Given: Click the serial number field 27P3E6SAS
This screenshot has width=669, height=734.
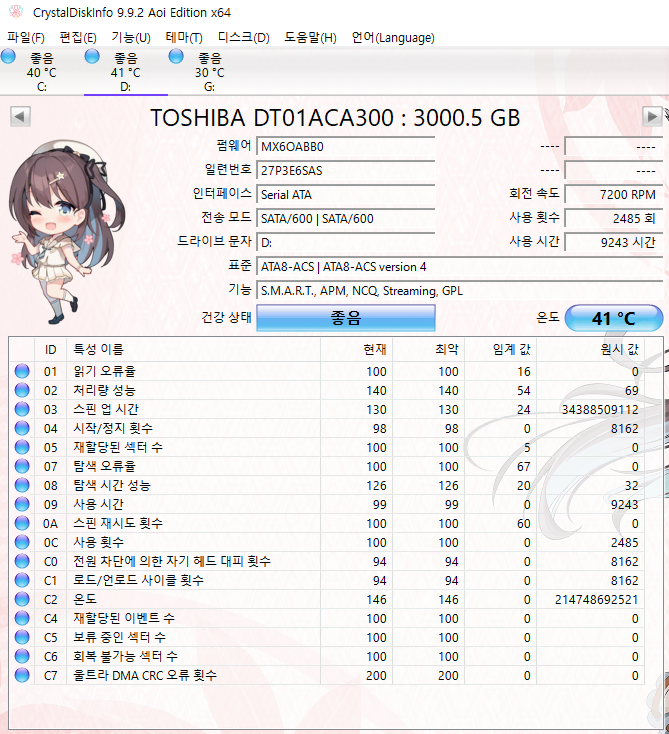Looking at the screenshot, I should (346, 170).
